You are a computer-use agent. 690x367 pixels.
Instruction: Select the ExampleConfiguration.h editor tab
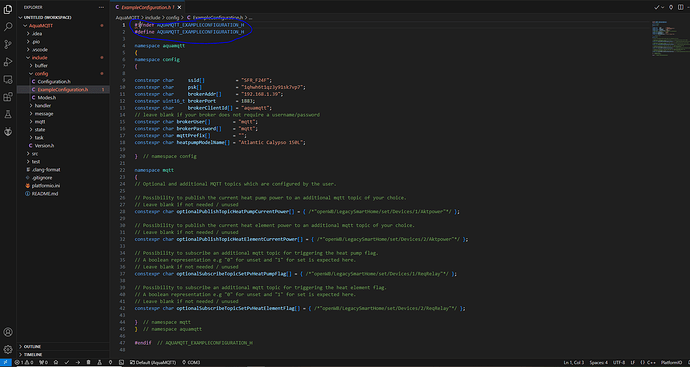pyautogui.click(x=148, y=7)
